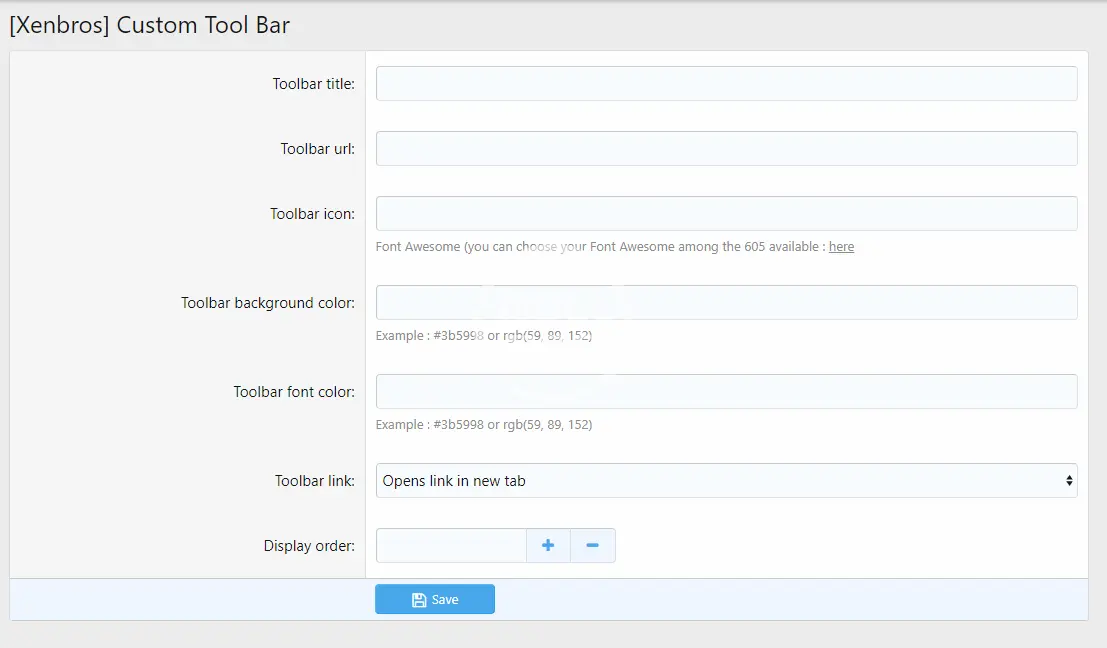This screenshot has width=1107, height=648.
Task: Click the "Toolbar icon:" label
Action: 312,214
